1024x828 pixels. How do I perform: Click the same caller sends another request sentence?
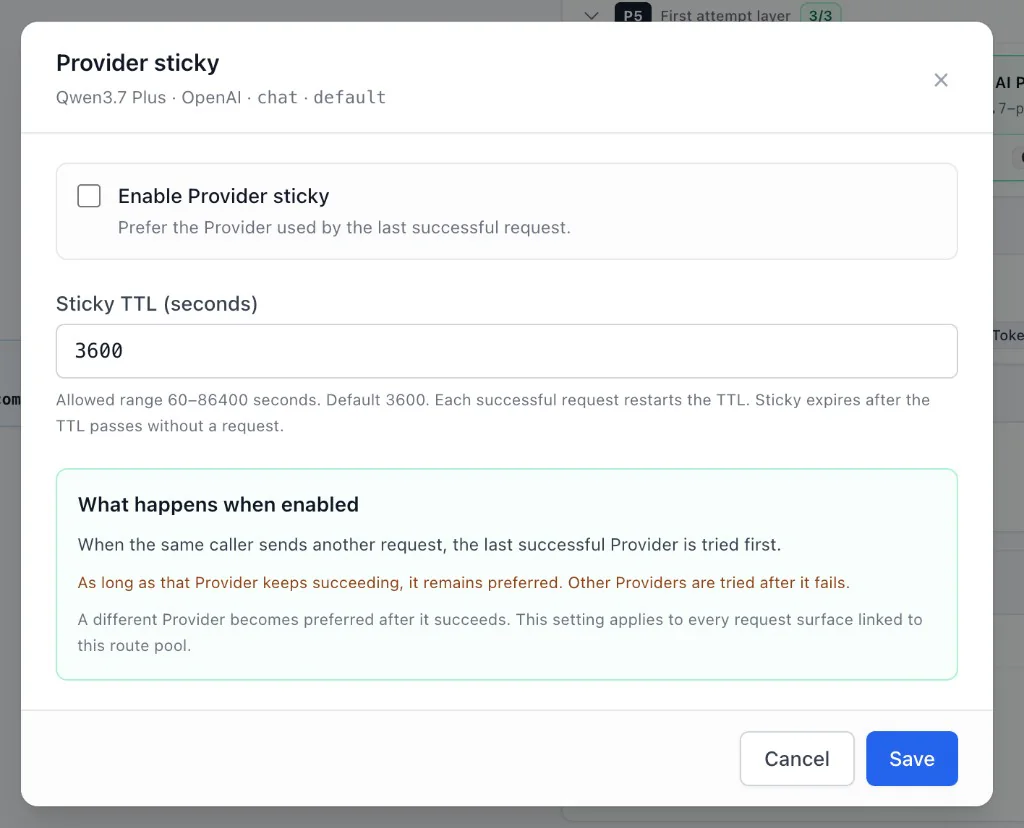(429, 545)
